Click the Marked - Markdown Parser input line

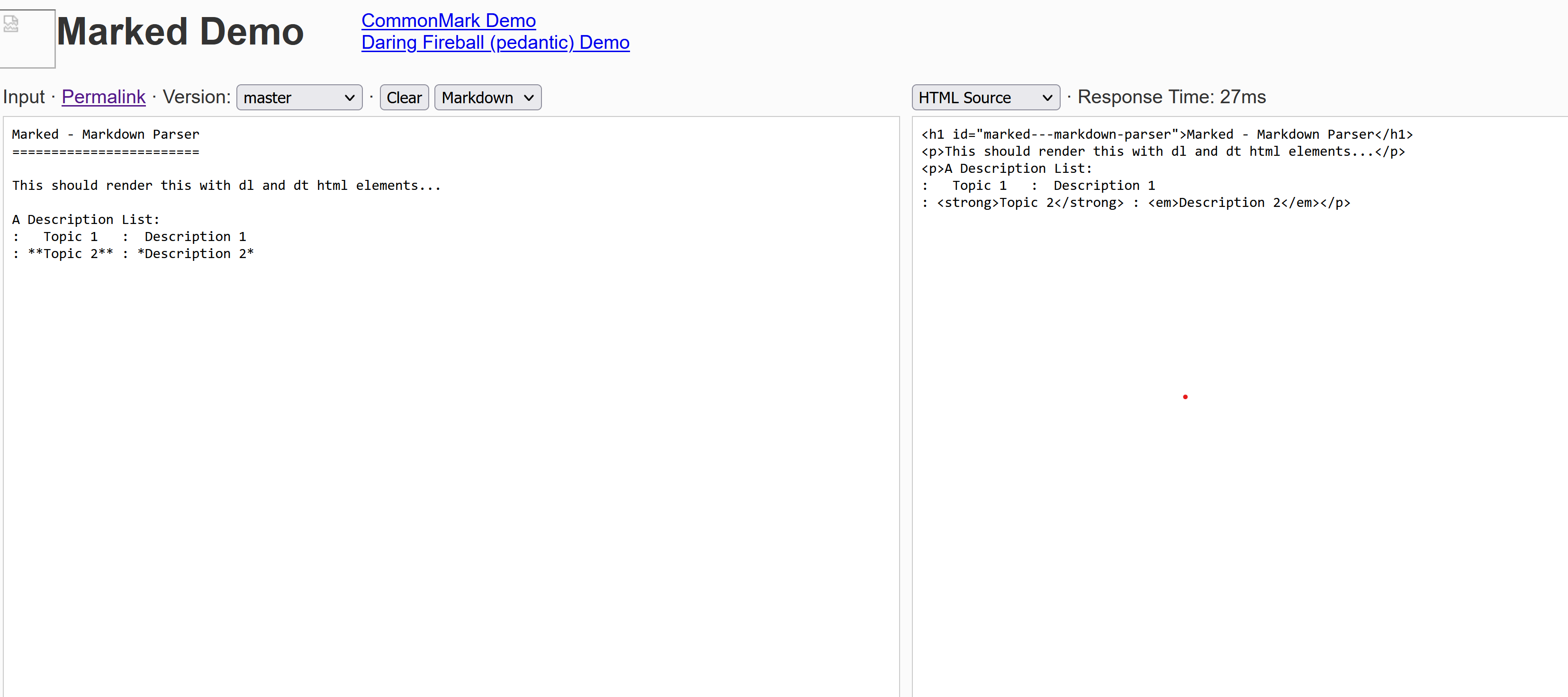point(105,134)
